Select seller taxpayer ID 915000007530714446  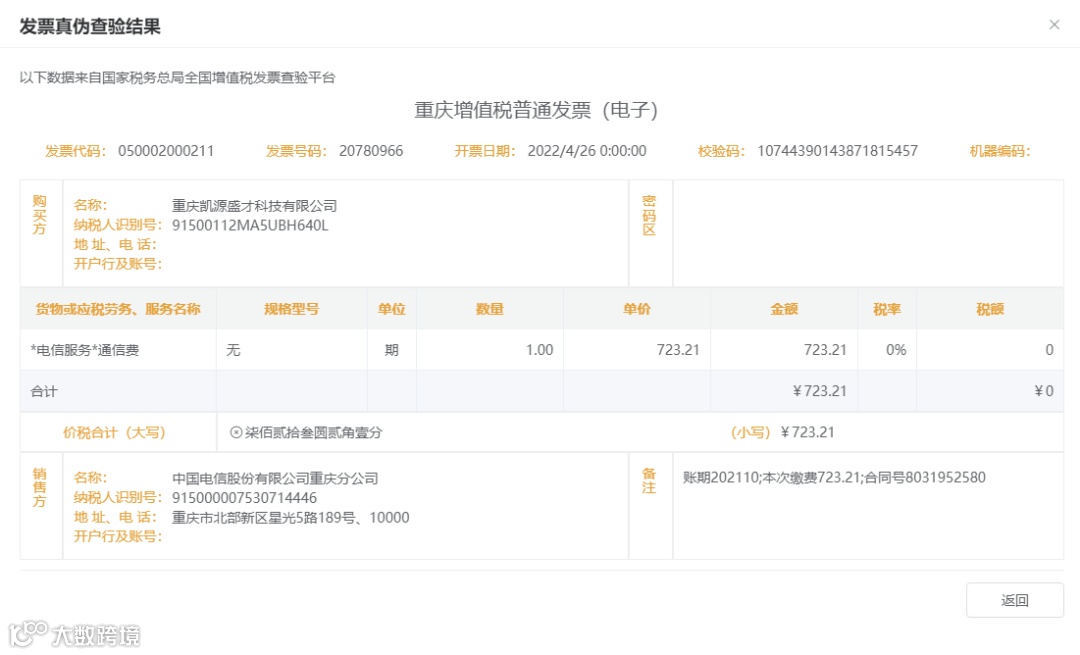tap(245, 498)
